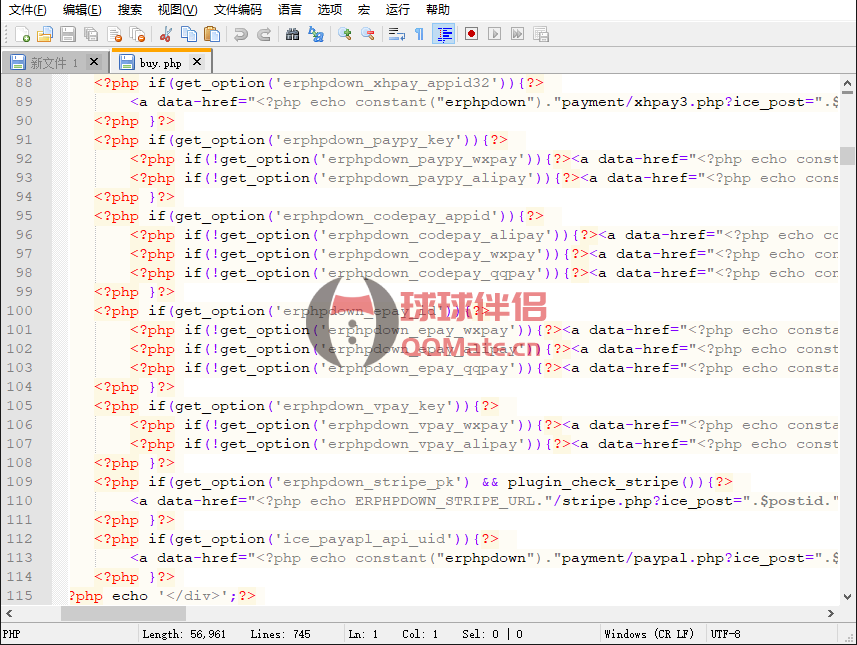The height and width of the screenshot is (645, 857).
Task: Click the Cut scissors icon
Action: tap(166, 34)
